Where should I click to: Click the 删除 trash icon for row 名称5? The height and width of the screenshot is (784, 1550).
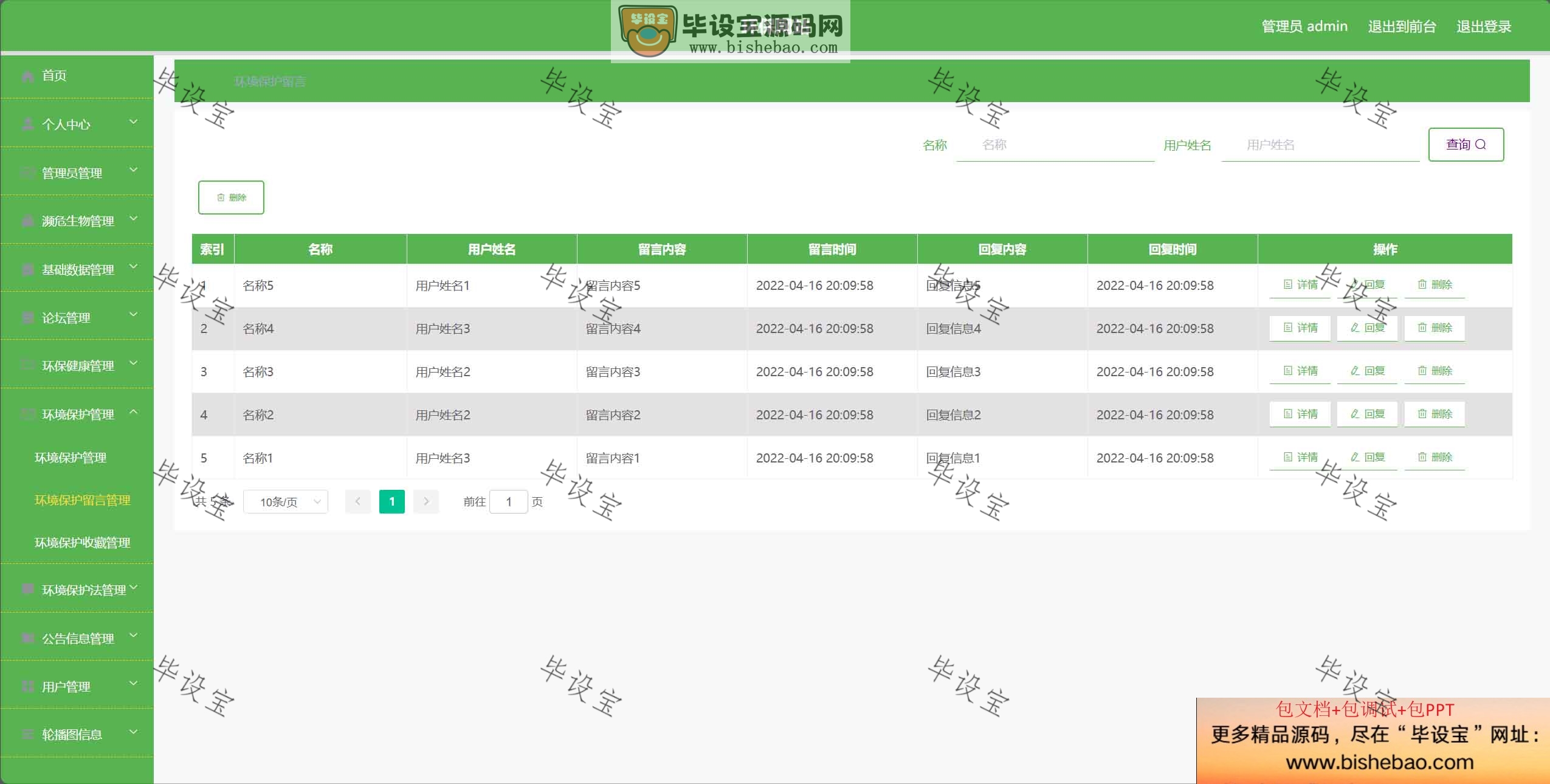pyautogui.click(x=1422, y=284)
